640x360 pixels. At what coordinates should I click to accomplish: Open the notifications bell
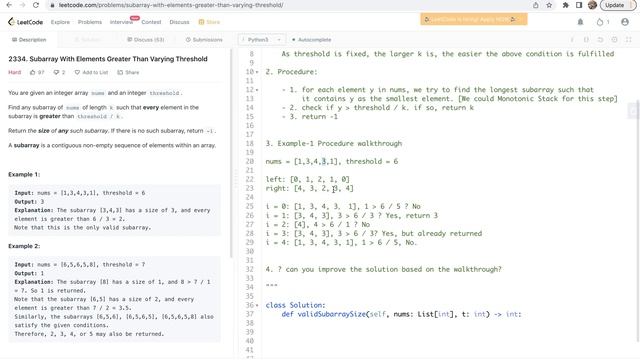pyautogui.click(x=580, y=22)
